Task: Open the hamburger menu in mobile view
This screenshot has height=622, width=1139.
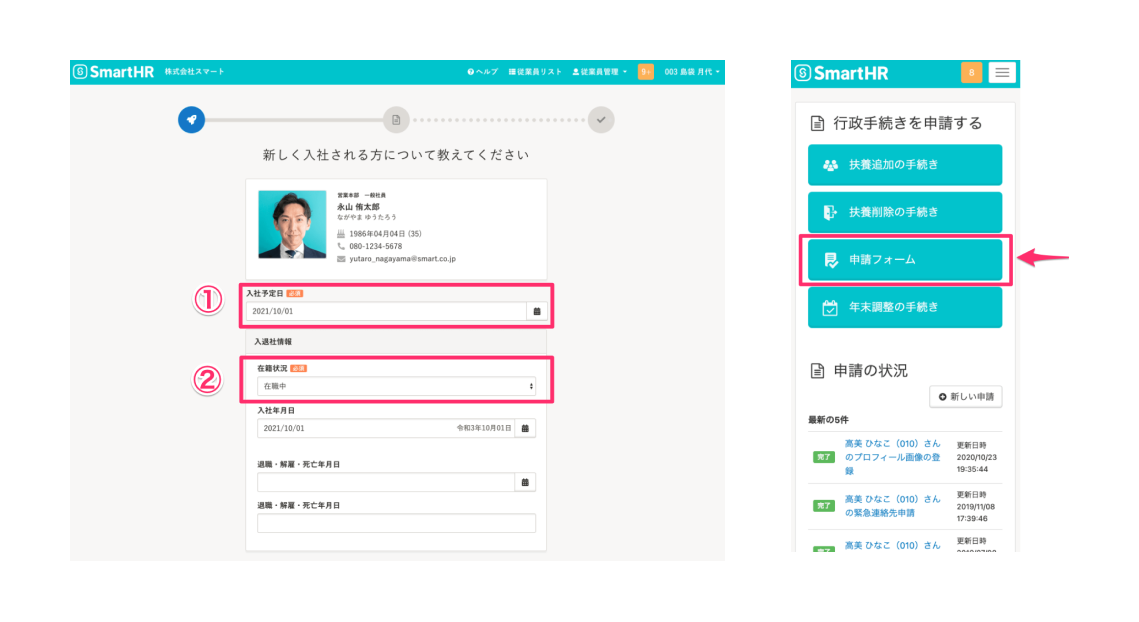Action: (1002, 73)
